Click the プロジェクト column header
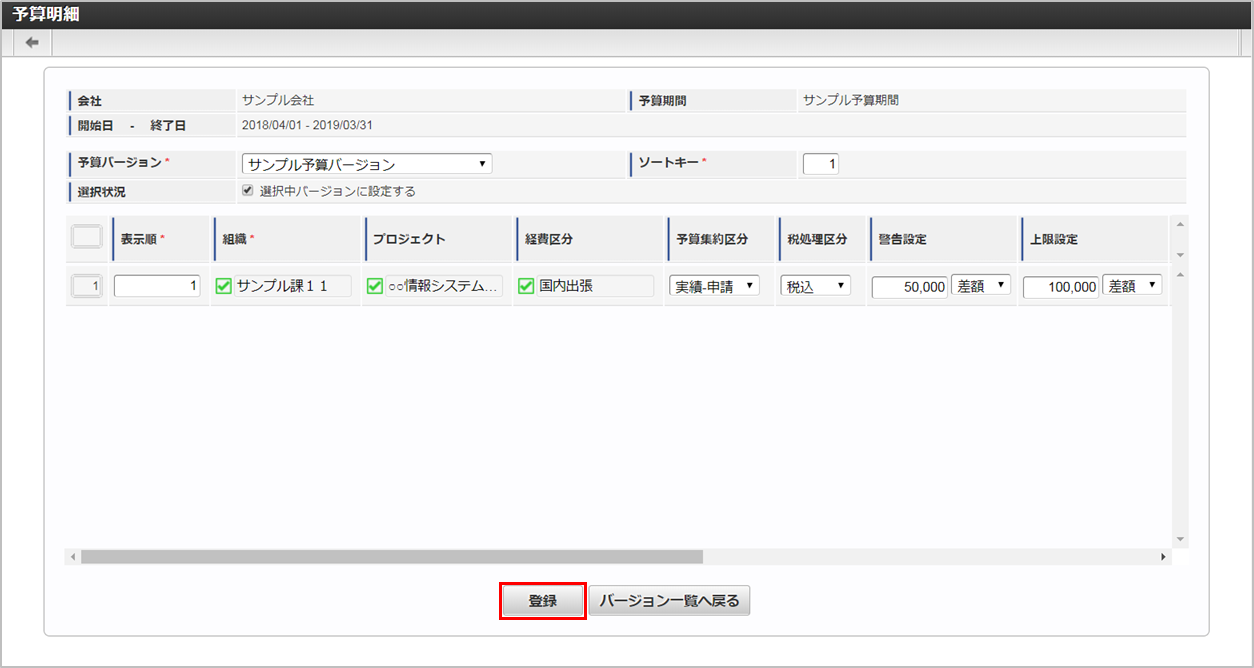 tap(438, 240)
